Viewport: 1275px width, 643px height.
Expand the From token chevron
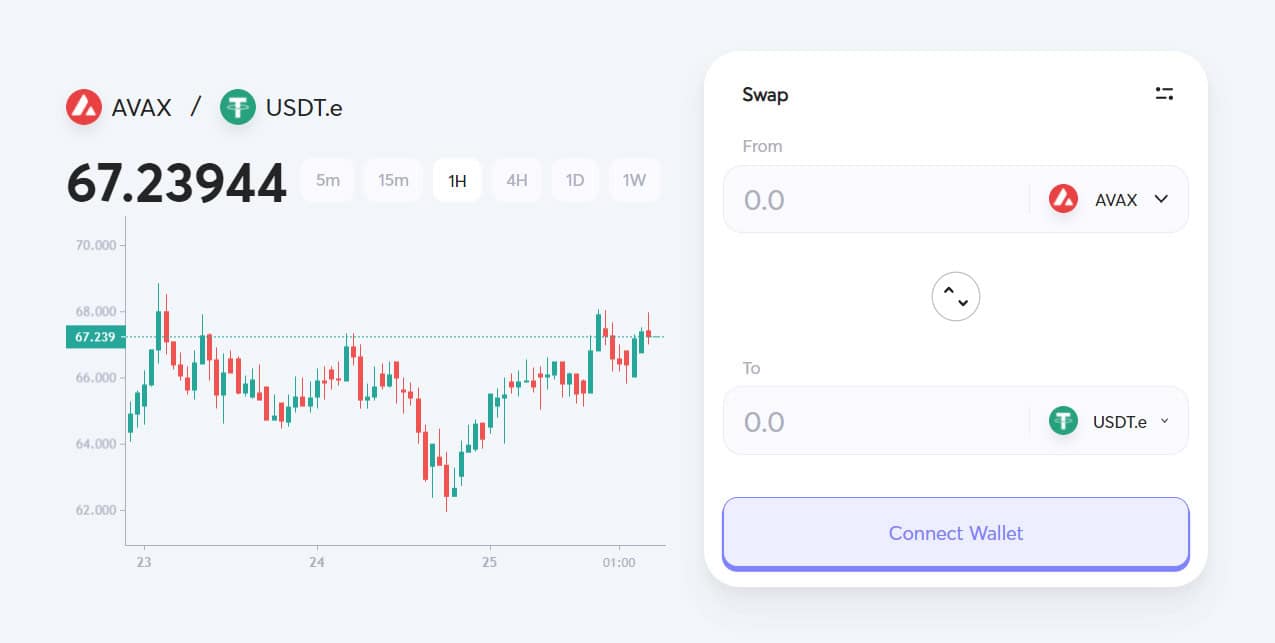(x=1160, y=199)
